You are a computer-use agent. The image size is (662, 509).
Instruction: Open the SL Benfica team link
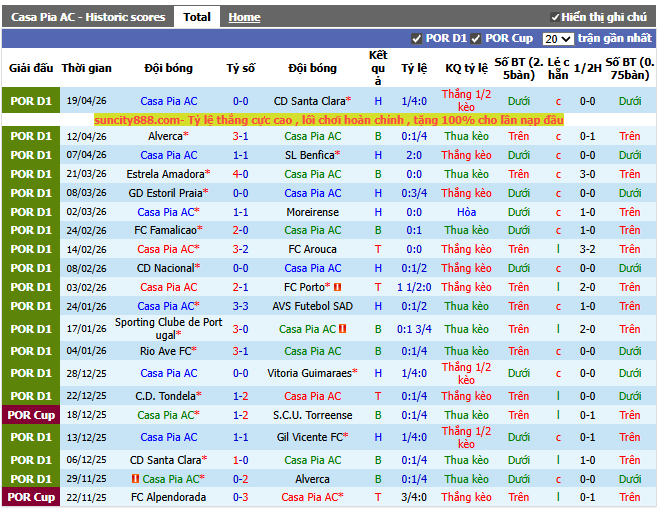310,155
